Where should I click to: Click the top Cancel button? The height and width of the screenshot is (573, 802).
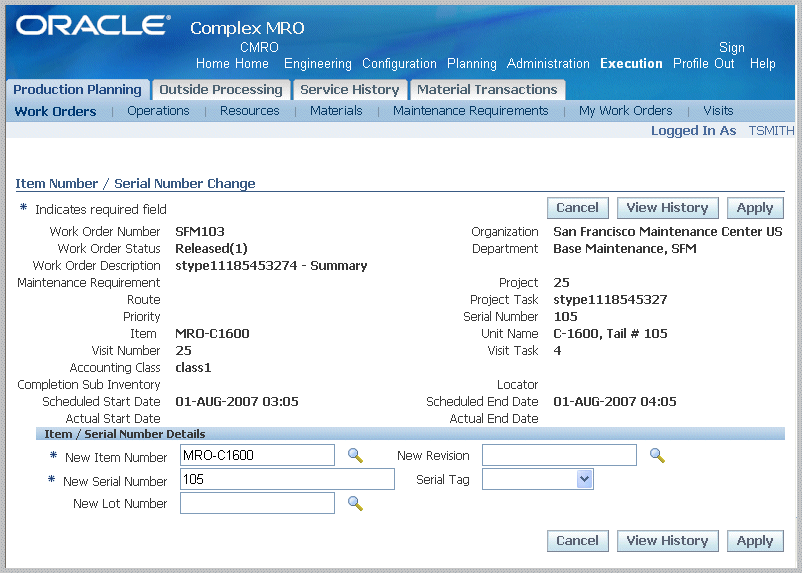[577, 208]
